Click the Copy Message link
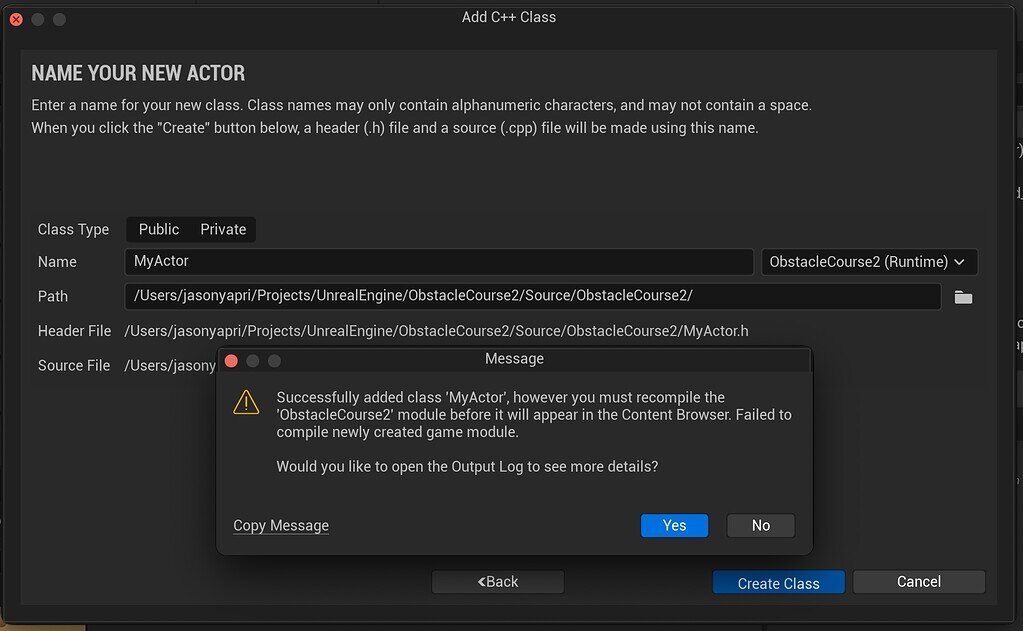Screen dimensions: 1023x631 (281, 526)
